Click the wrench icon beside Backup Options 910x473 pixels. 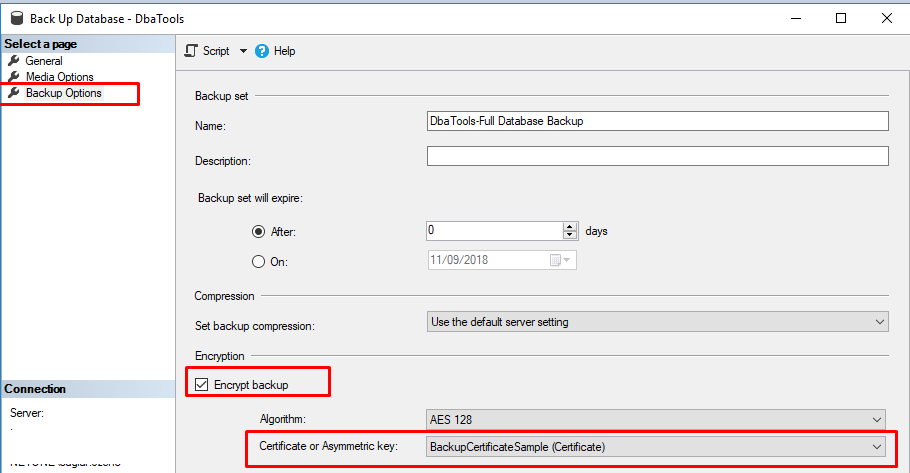[14, 93]
